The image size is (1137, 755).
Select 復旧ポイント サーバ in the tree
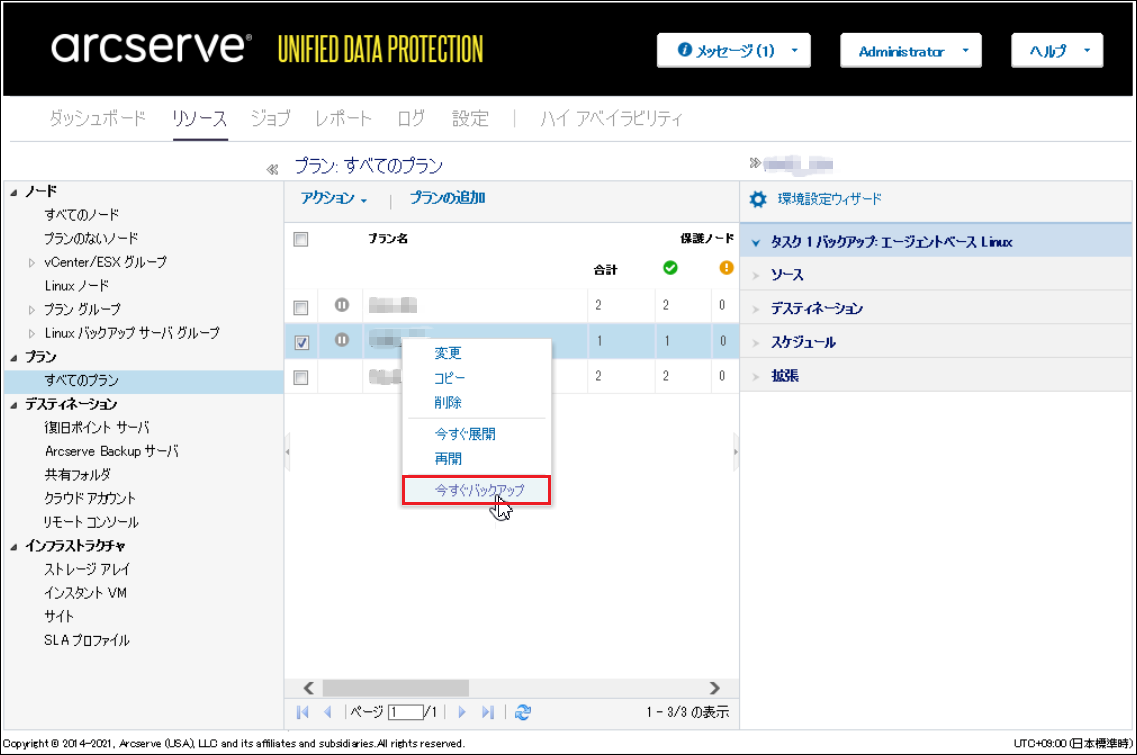point(96,428)
